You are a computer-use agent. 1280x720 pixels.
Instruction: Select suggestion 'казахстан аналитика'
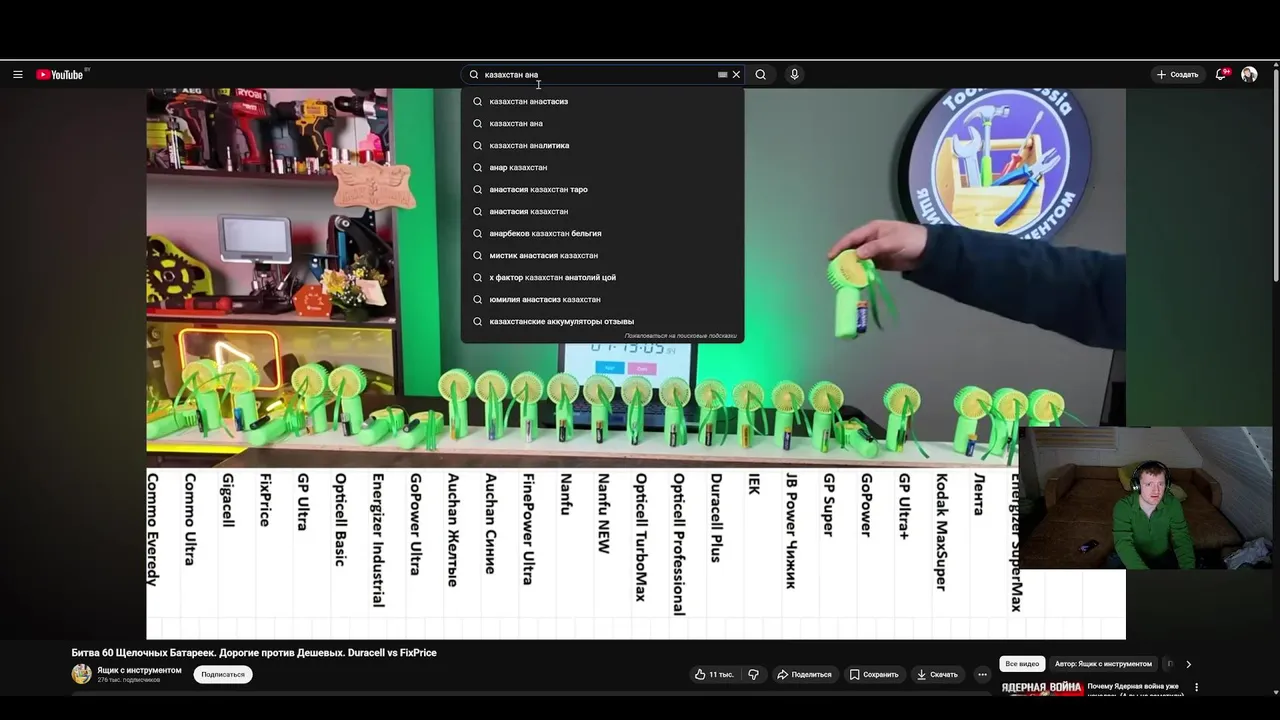click(x=602, y=145)
